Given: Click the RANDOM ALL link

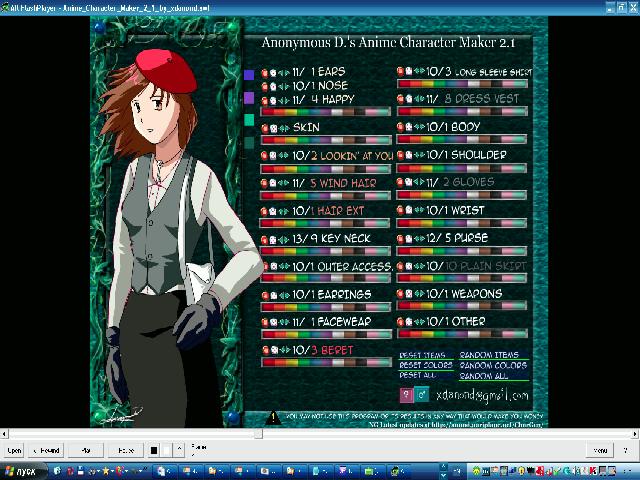Looking at the screenshot, I should (484, 376).
